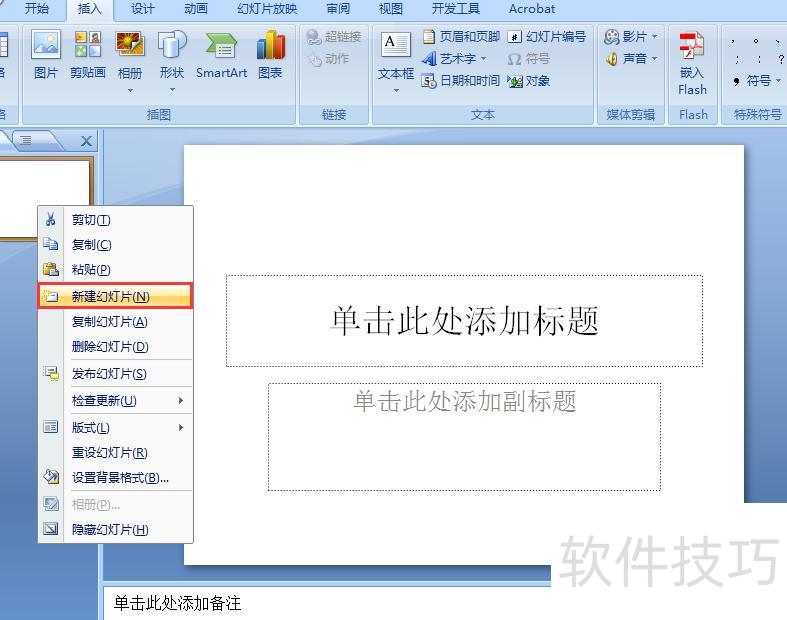
Task: Click the 隐藏幻灯片 icon in context menu
Action: point(51,529)
